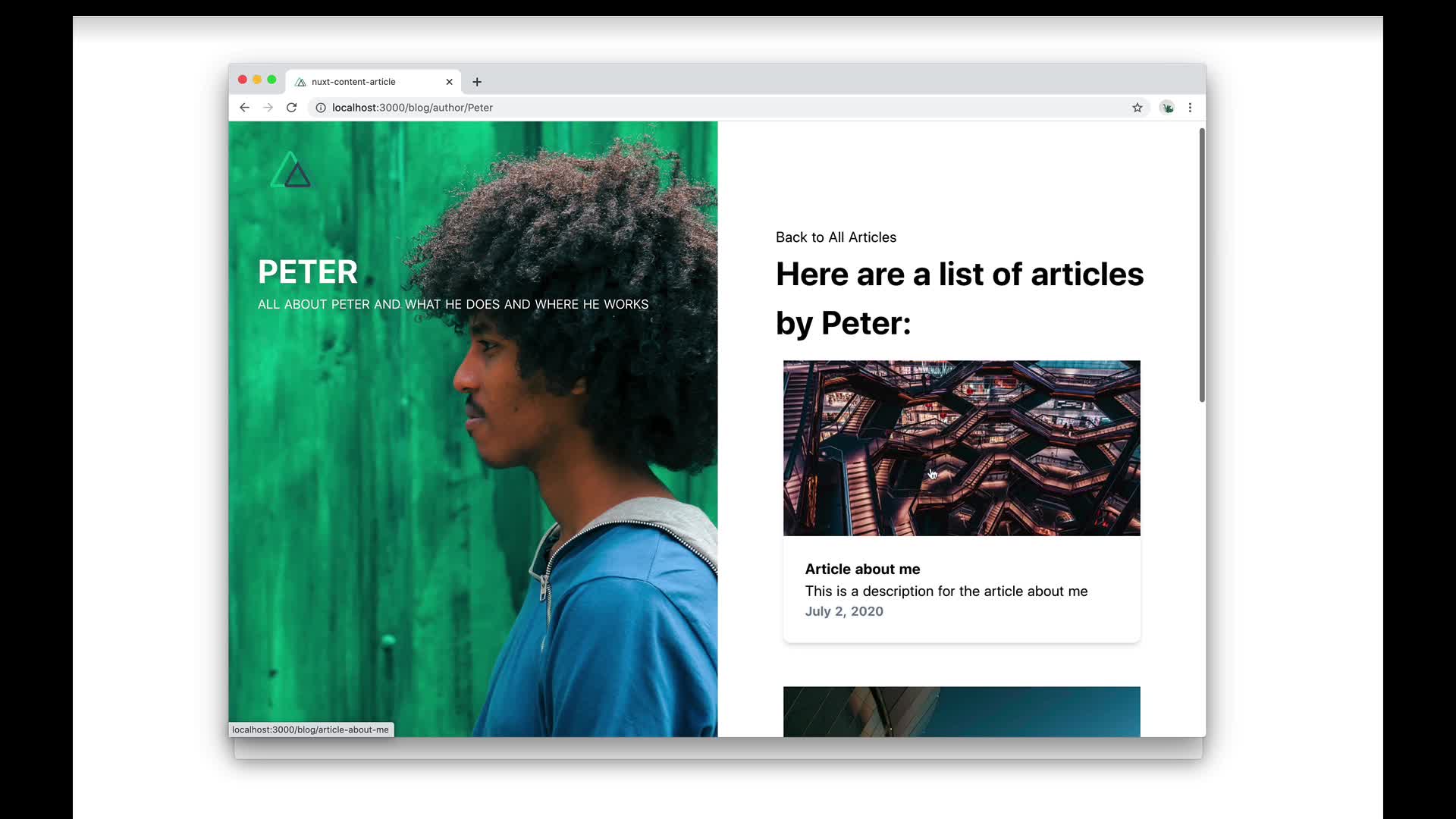Open the browser profile avatar
The image size is (1456, 819).
click(x=1167, y=108)
